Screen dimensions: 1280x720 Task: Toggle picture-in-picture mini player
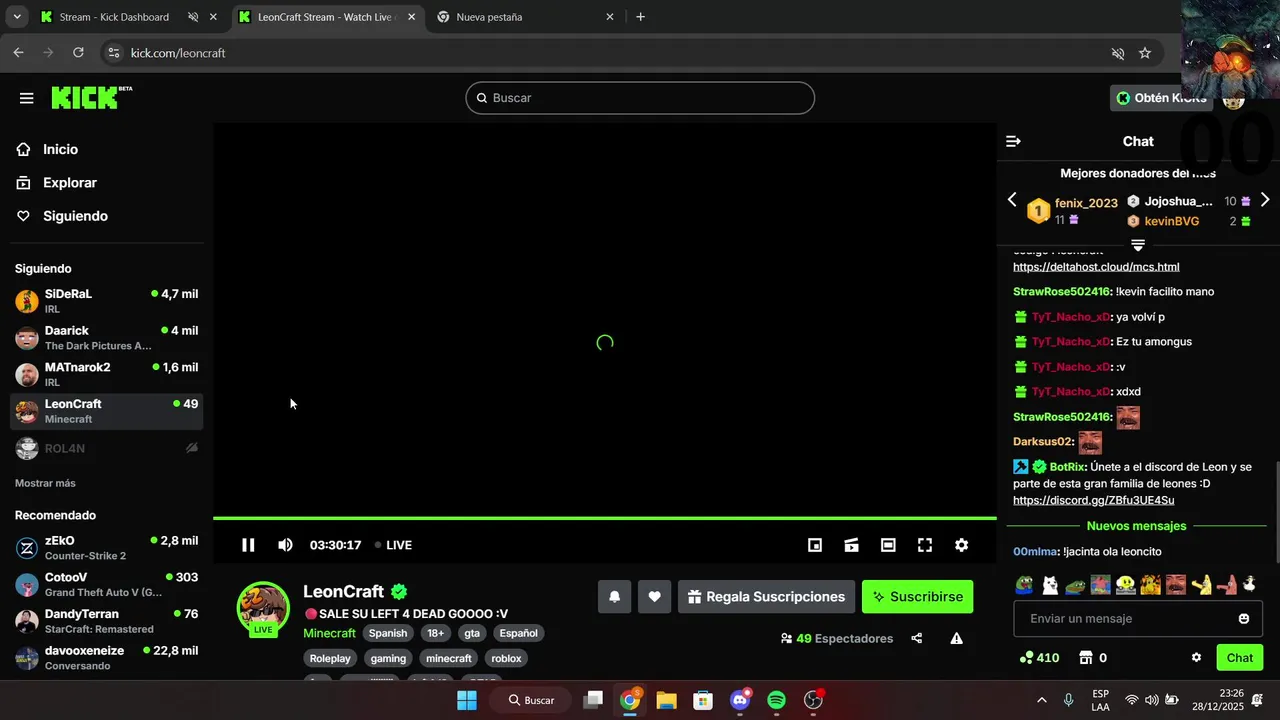pos(815,545)
